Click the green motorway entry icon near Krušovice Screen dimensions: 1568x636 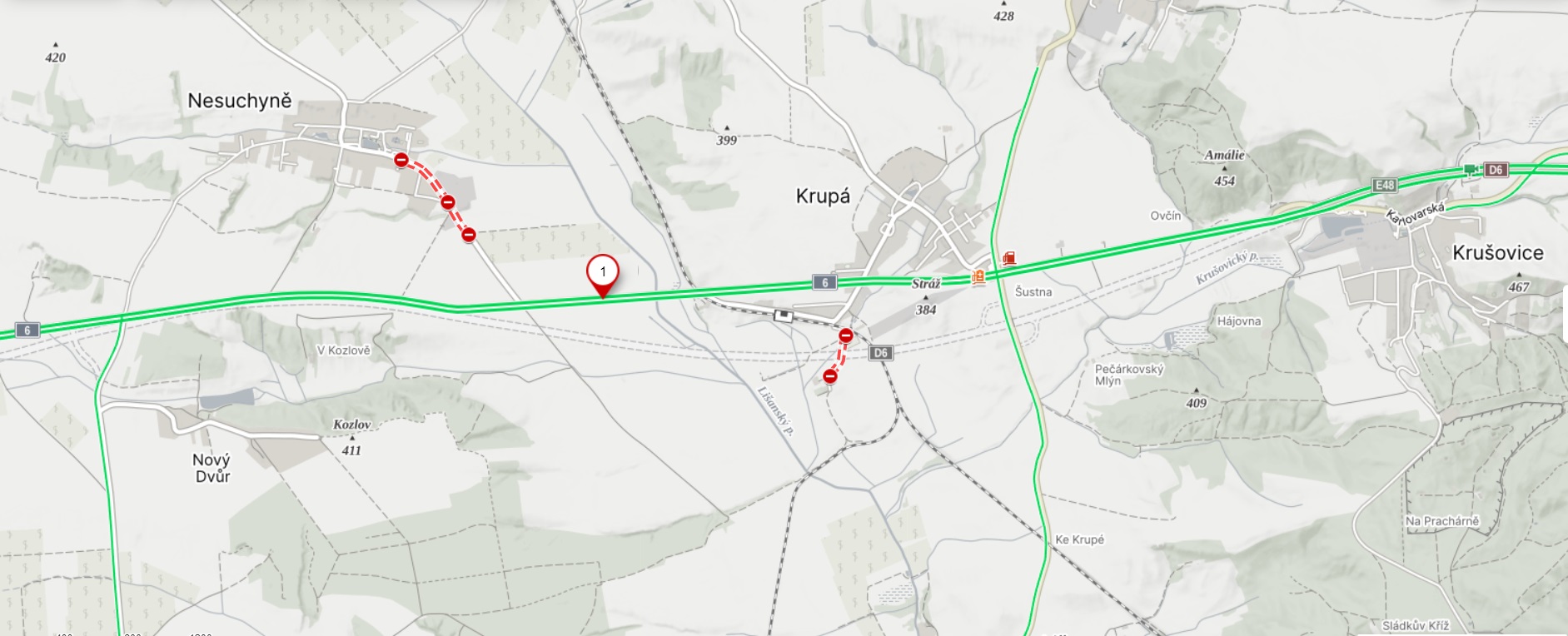point(1471,170)
